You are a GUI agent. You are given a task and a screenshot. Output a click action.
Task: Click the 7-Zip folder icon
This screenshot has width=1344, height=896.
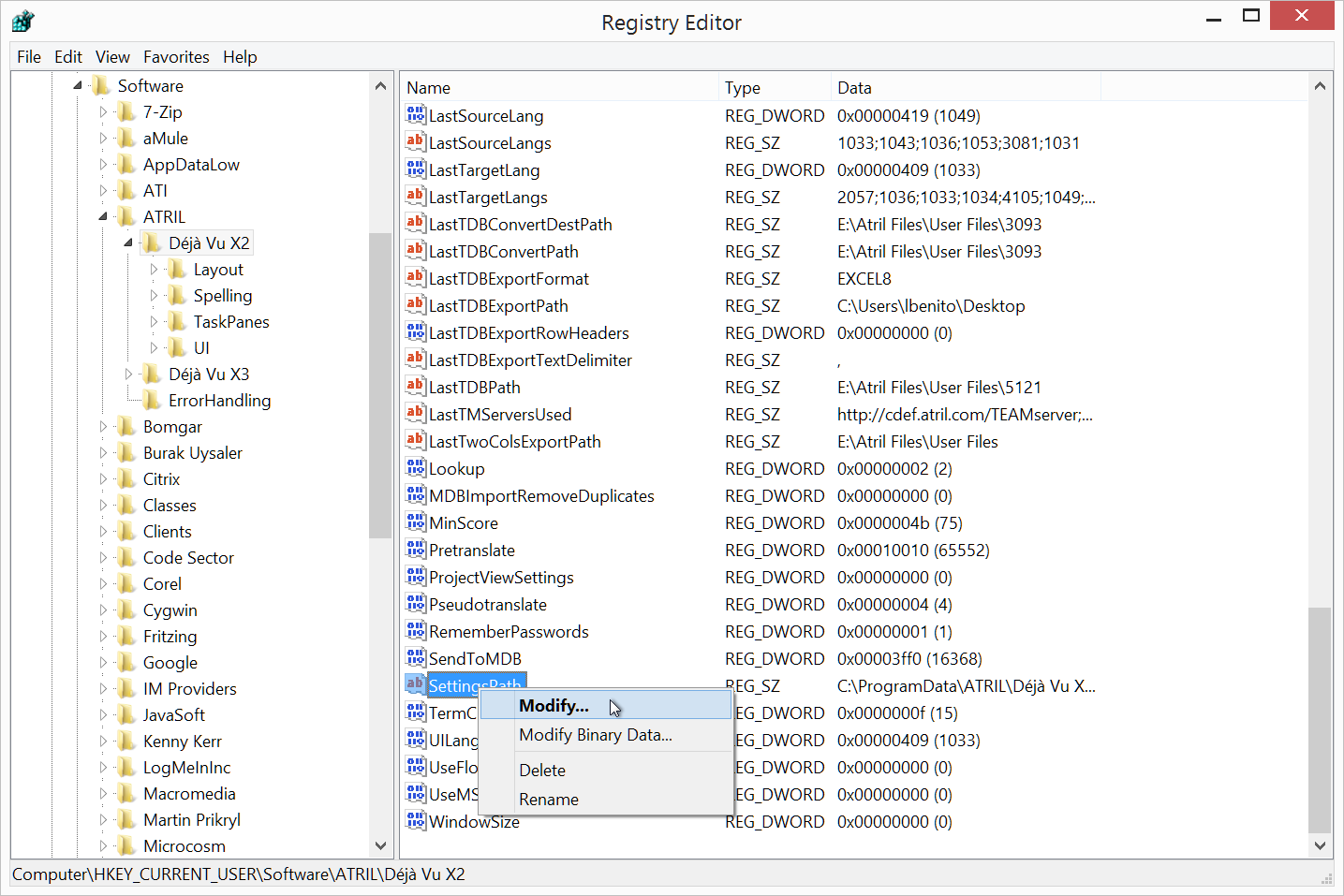point(127,111)
